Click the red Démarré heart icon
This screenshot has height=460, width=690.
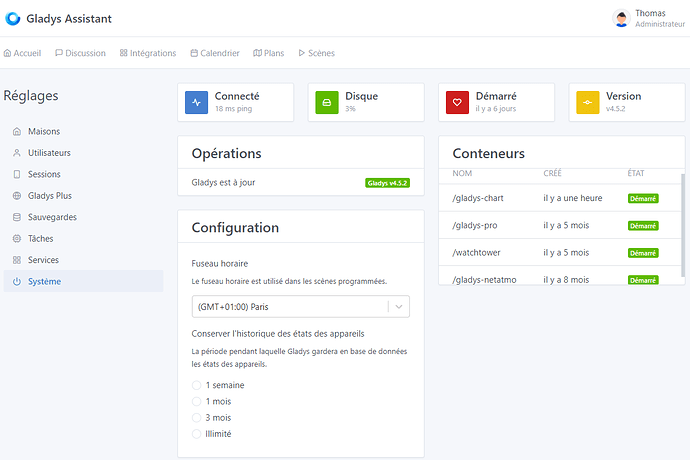tap(457, 103)
